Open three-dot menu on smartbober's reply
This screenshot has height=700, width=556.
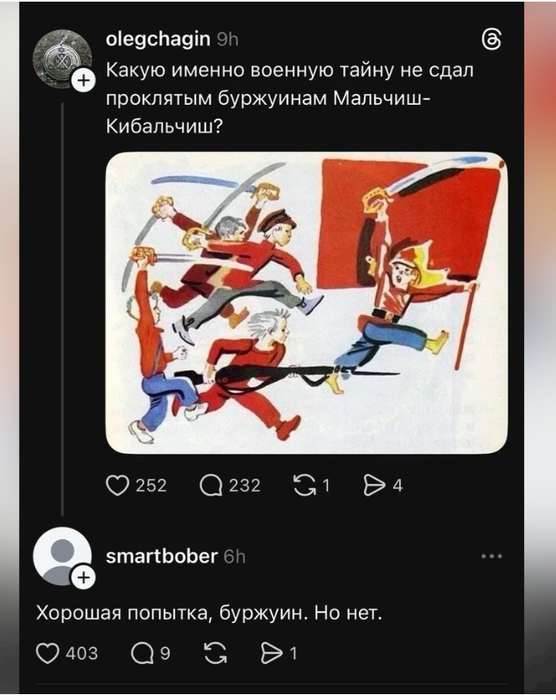pos(492,556)
